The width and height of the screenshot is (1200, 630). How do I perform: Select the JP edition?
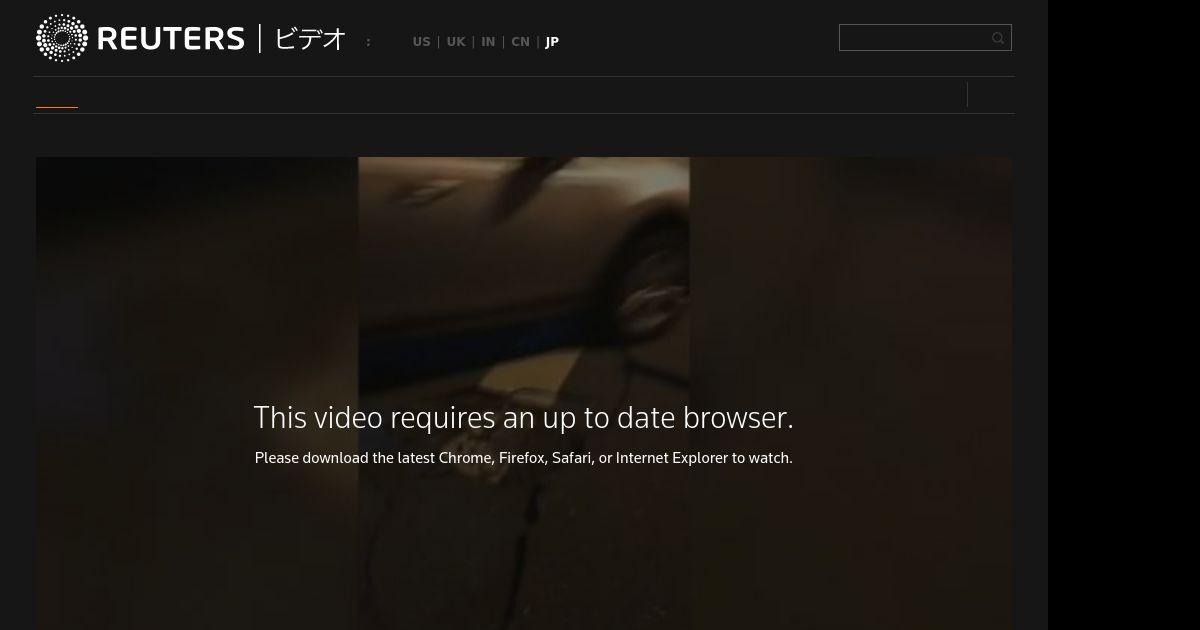[x=552, y=42]
